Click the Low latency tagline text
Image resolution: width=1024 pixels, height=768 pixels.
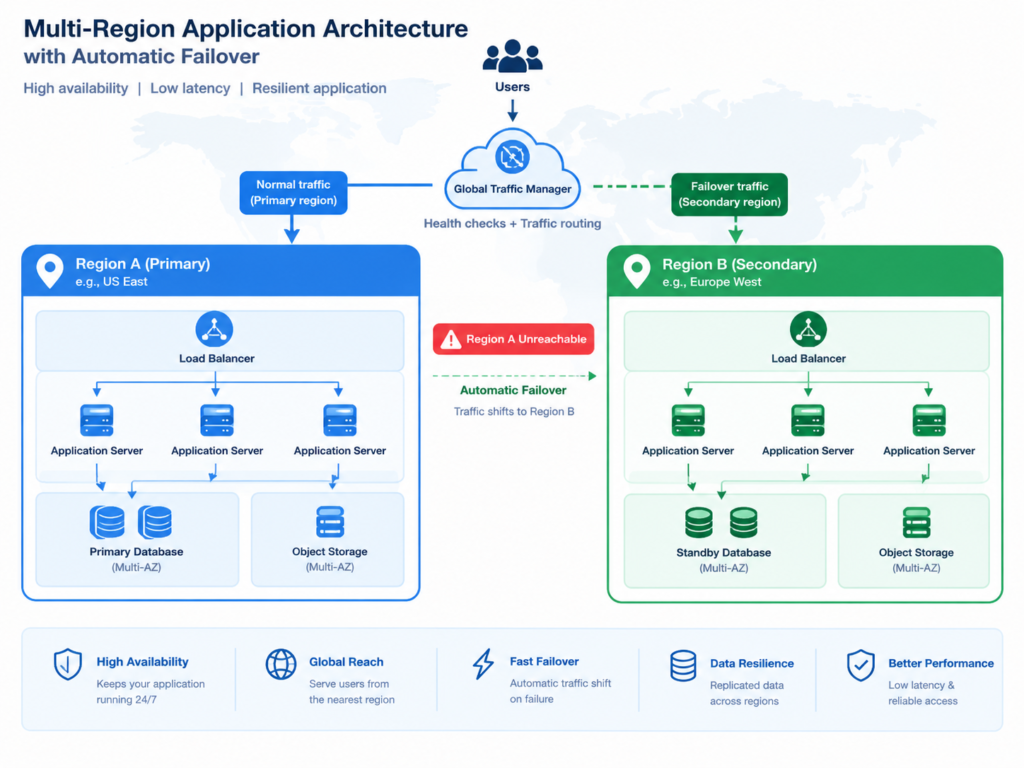point(190,88)
